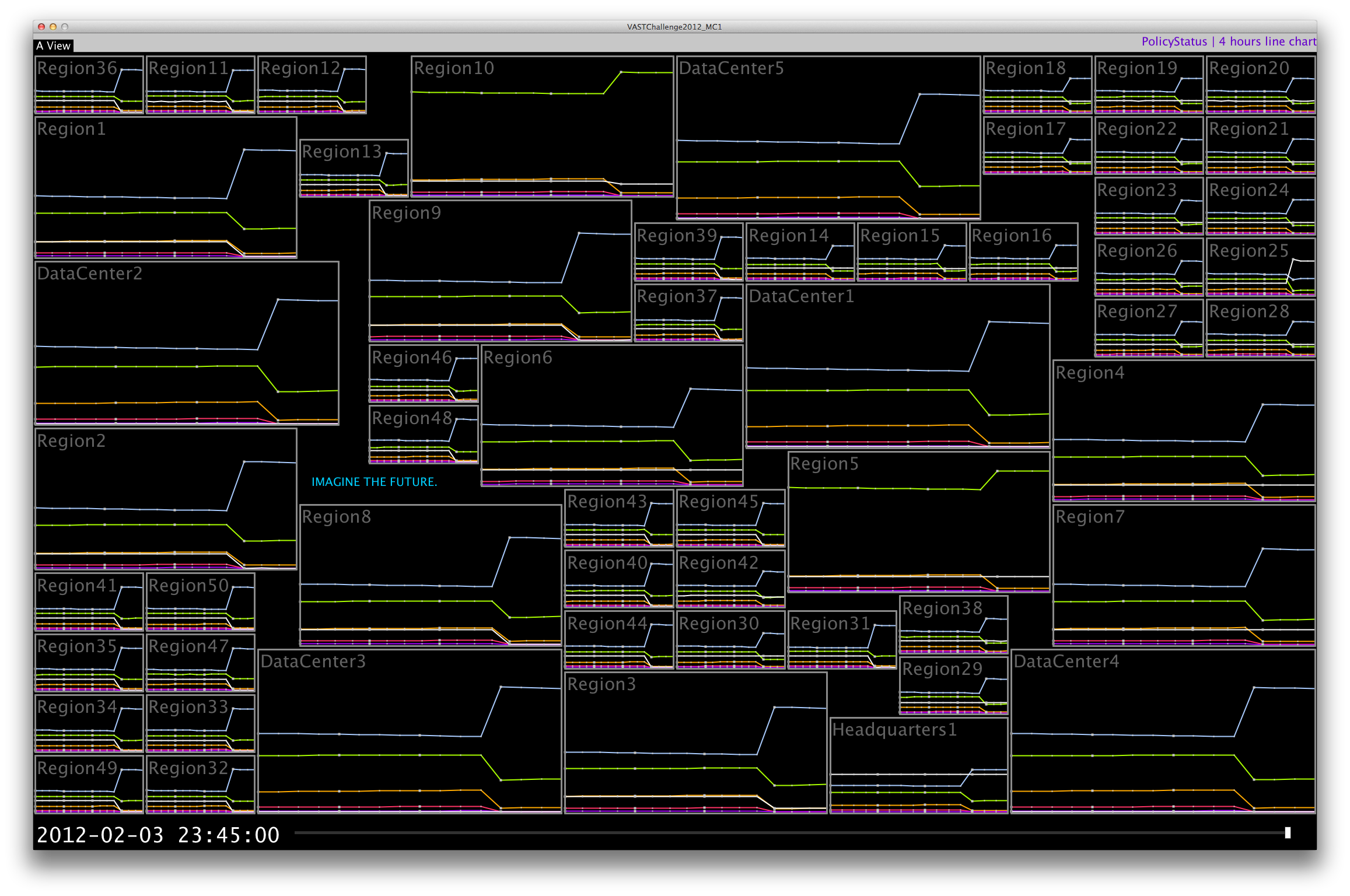The width and height of the screenshot is (1350, 896).
Task: Open the Region2 line chart
Action: click(166, 499)
